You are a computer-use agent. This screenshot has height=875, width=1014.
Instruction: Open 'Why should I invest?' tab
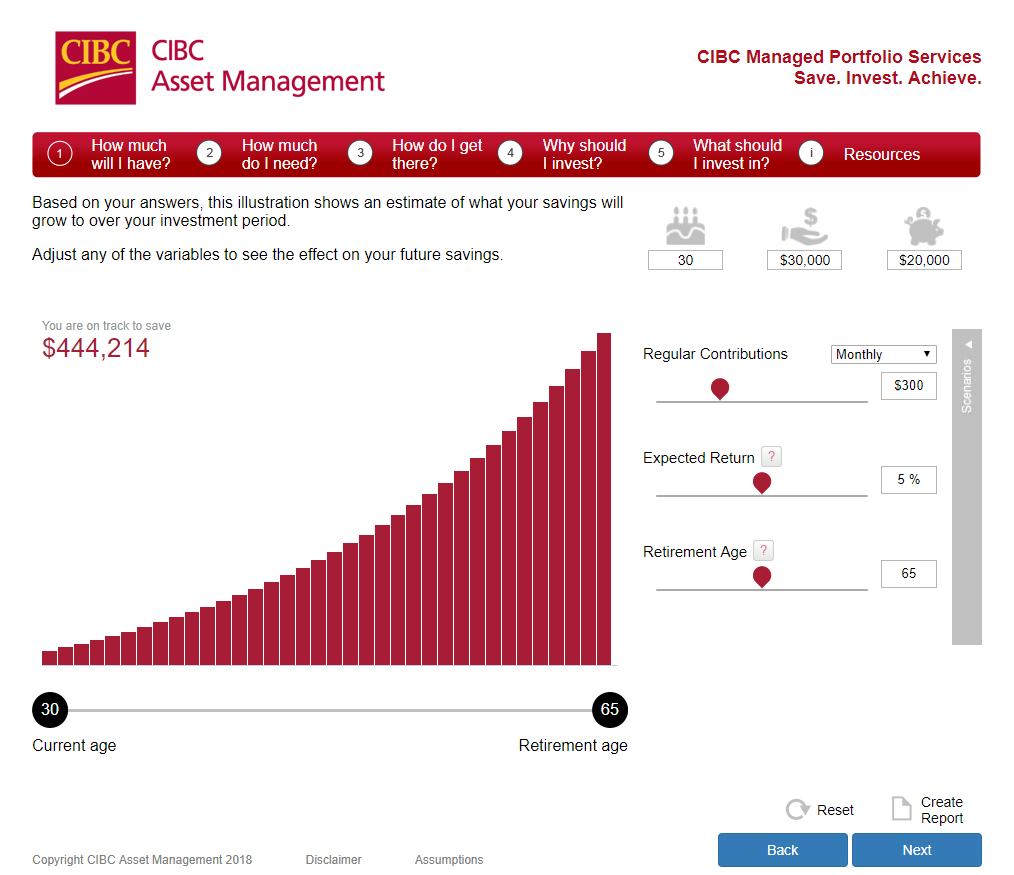584,155
